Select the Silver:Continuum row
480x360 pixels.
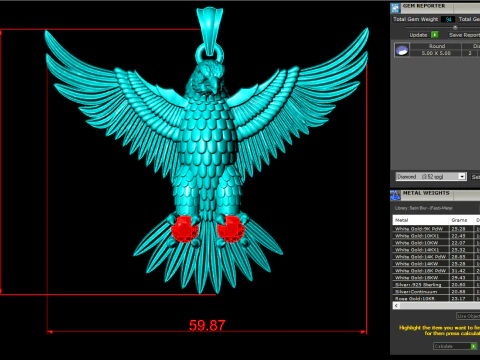click(436, 292)
